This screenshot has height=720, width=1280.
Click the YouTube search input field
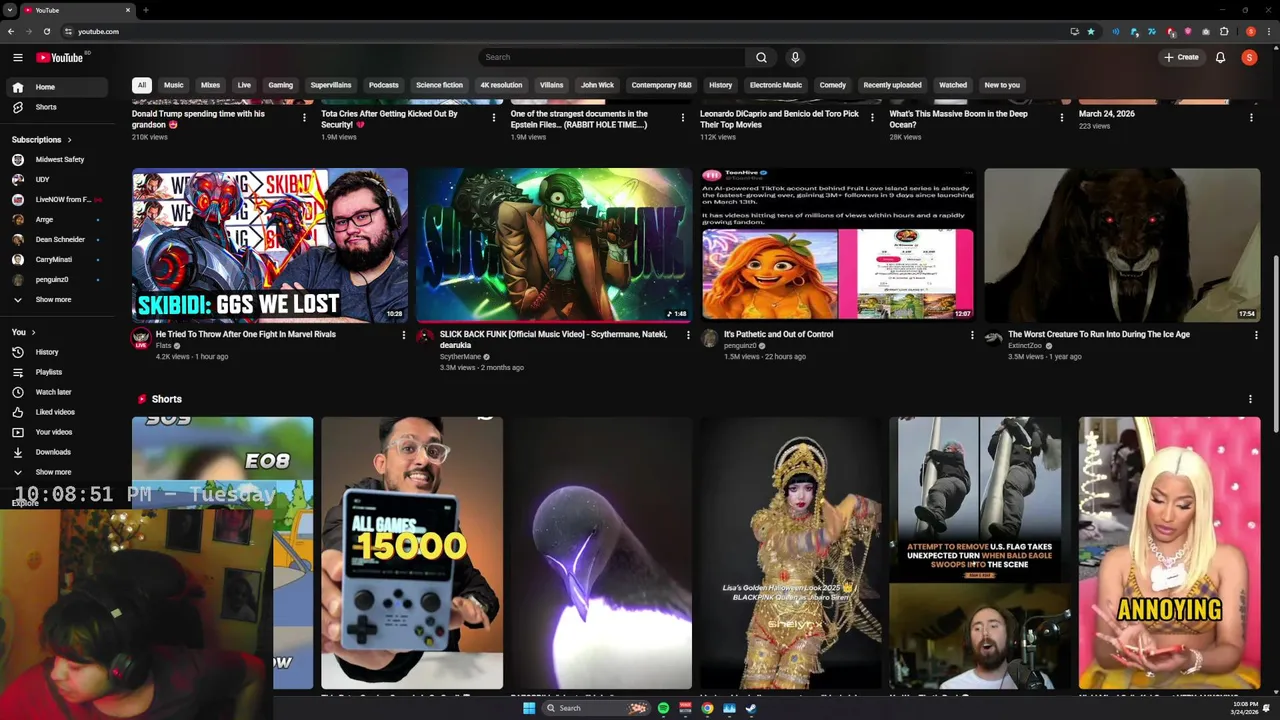pyautogui.click(x=612, y=57)
